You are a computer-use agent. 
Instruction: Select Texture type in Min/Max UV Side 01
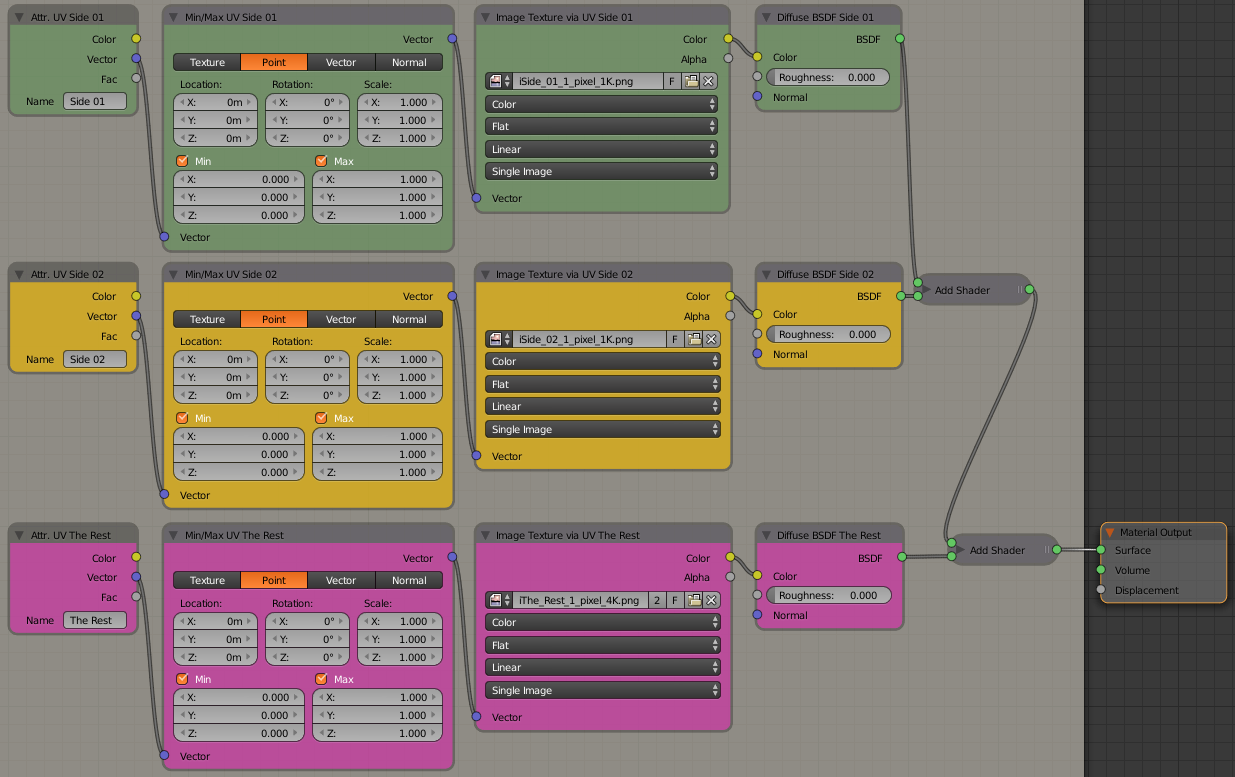[207, 62]
